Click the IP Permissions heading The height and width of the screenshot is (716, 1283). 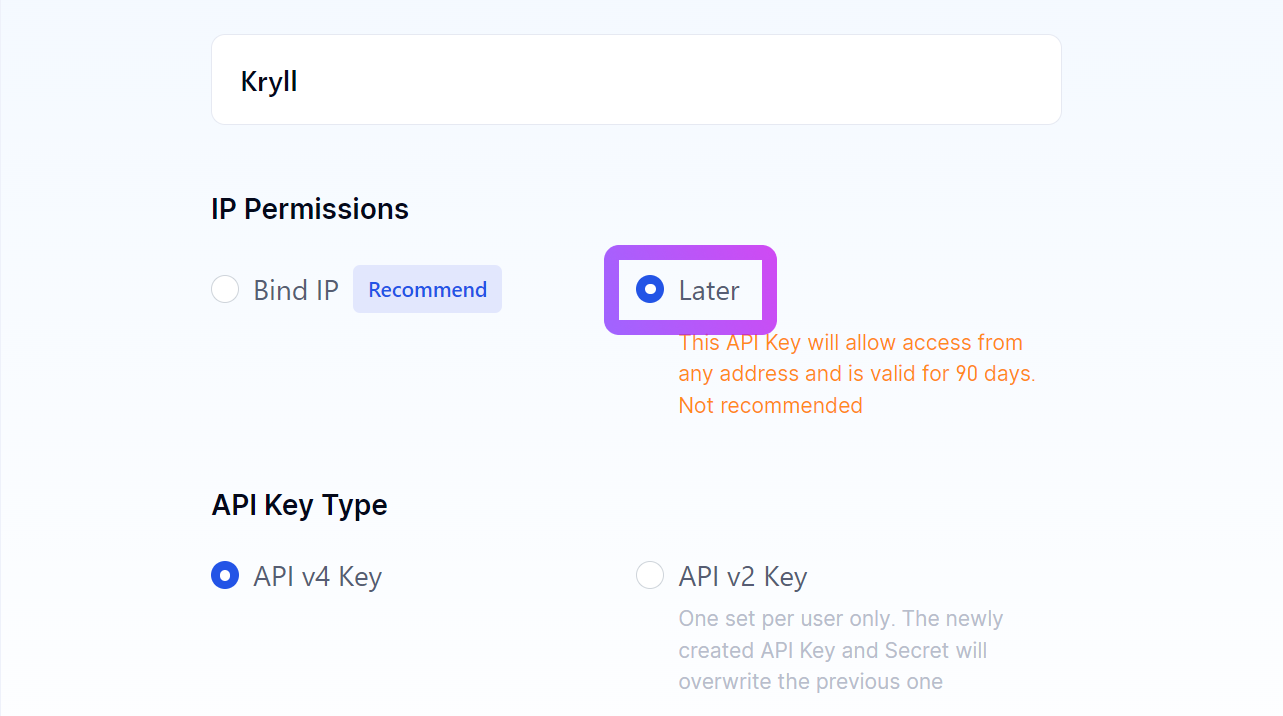tap(310, 209)
